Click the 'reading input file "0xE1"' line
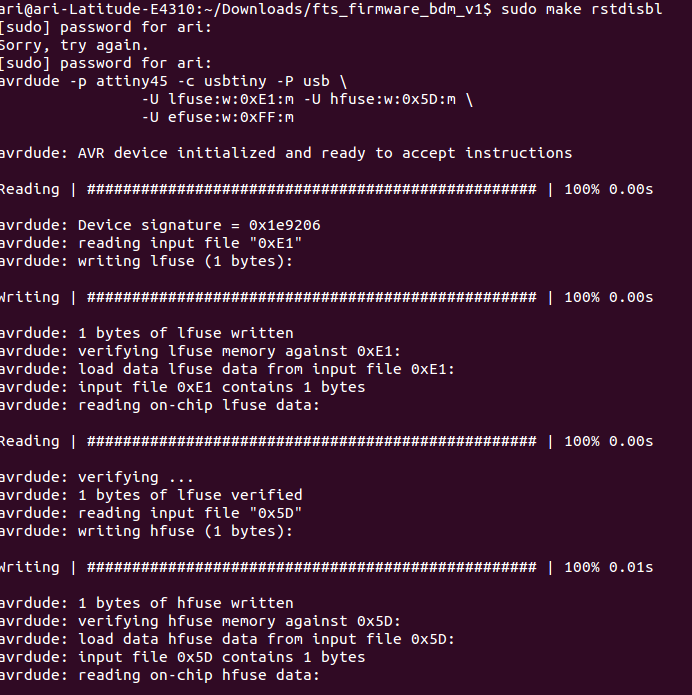 tap(151, 243)
